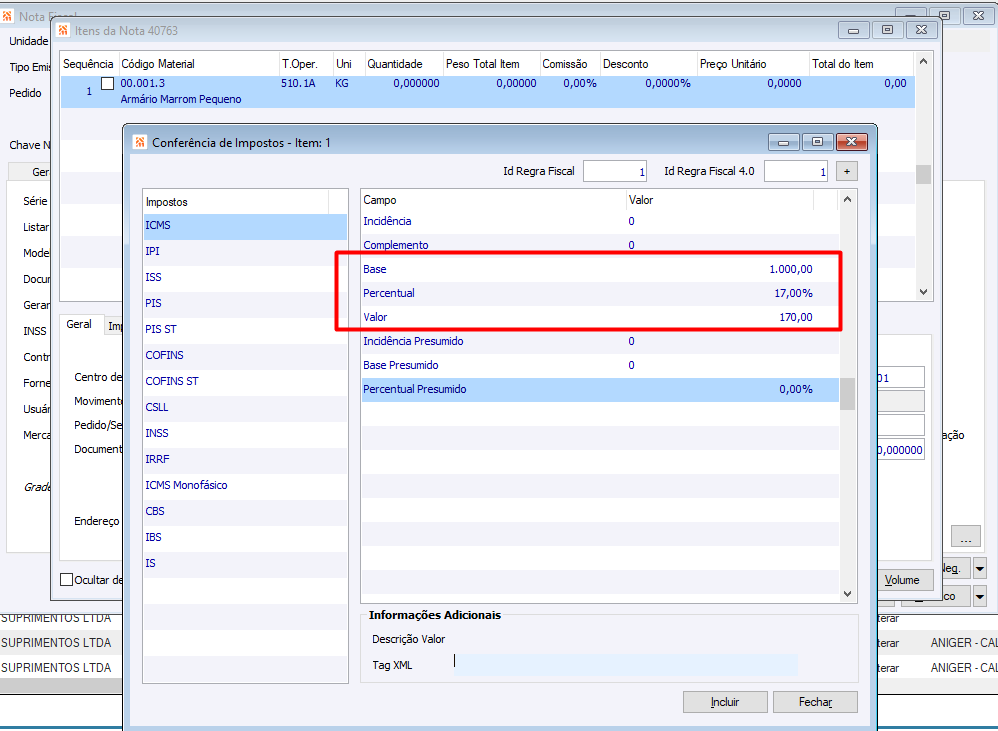This screenshot has width=998, height=731.
Task: Select ICMS in the Impostos list
Action: [245, 225]
